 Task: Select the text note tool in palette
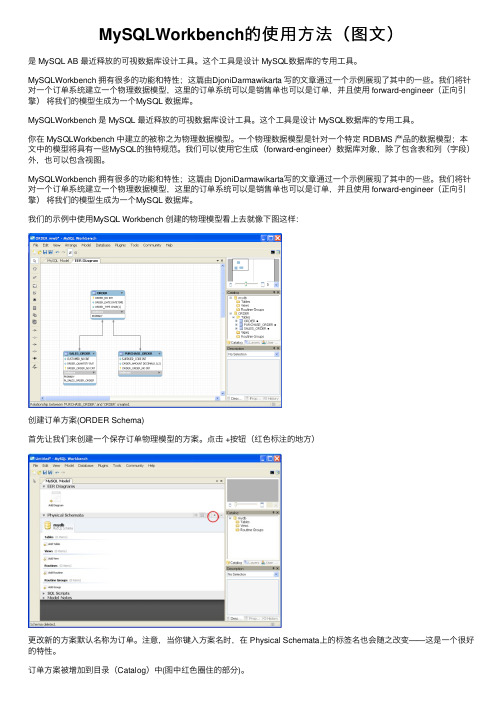tap(35, 293)
